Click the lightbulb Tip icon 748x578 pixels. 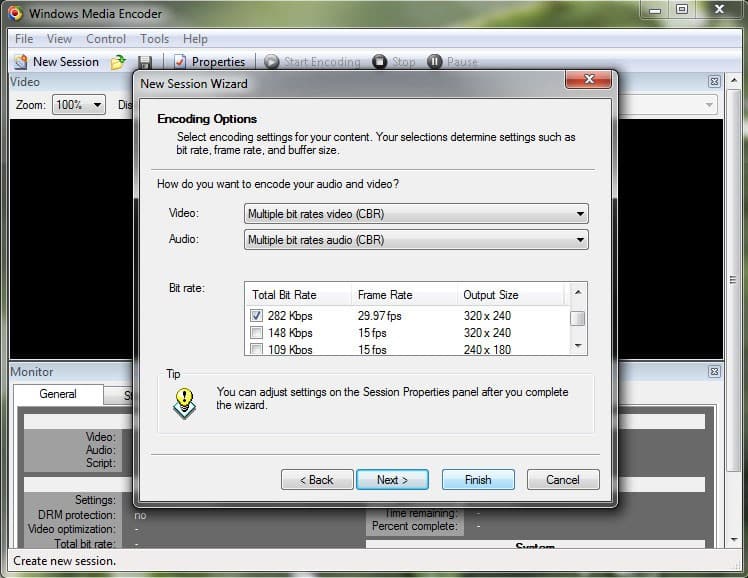184,403
